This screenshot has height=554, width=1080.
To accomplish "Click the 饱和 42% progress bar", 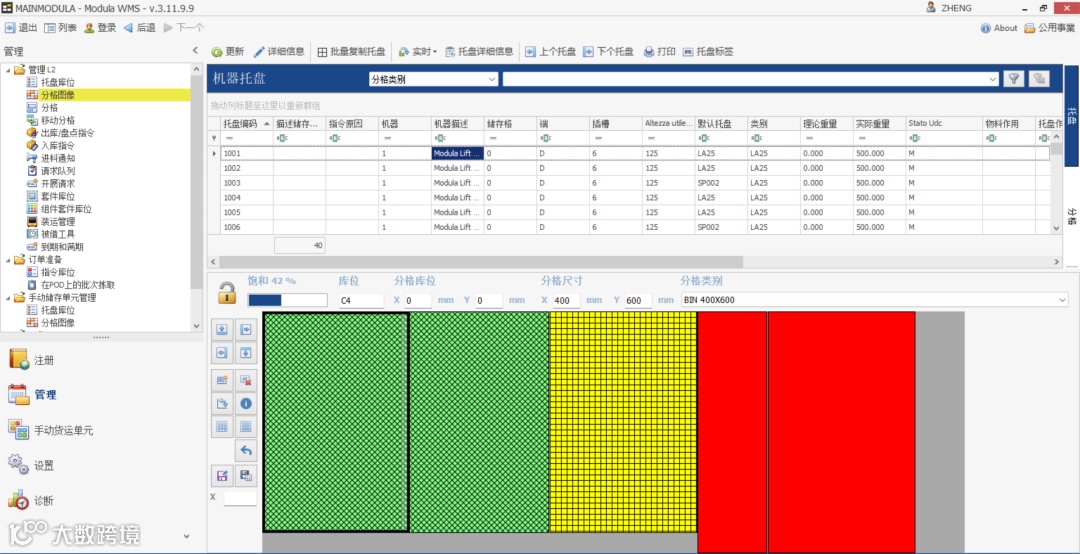I will [x=287, y=300].
